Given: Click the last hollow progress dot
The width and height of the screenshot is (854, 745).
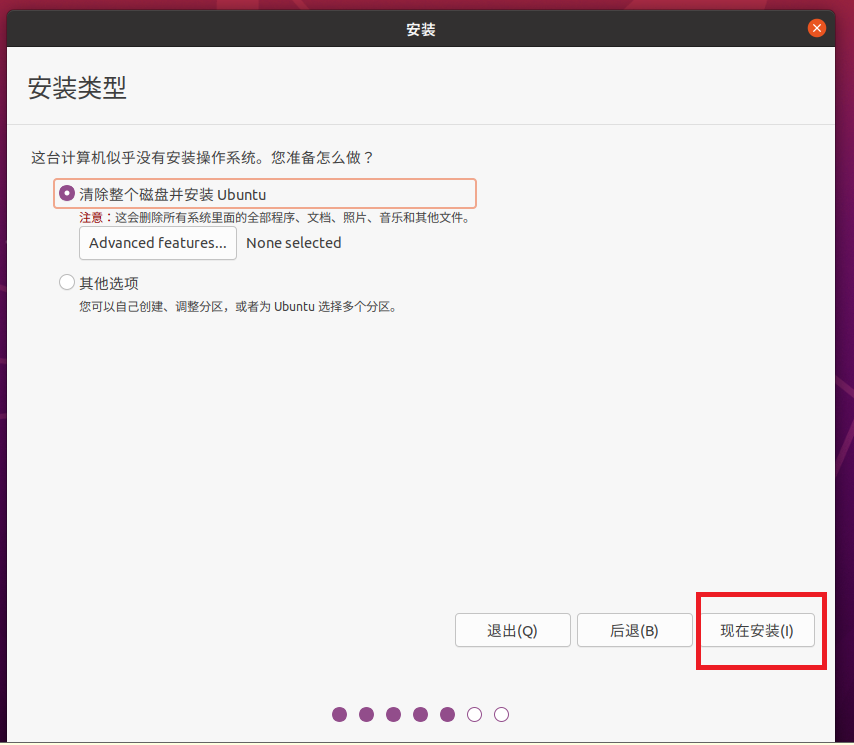Looking at the screenshot, I should pos(502,714).
